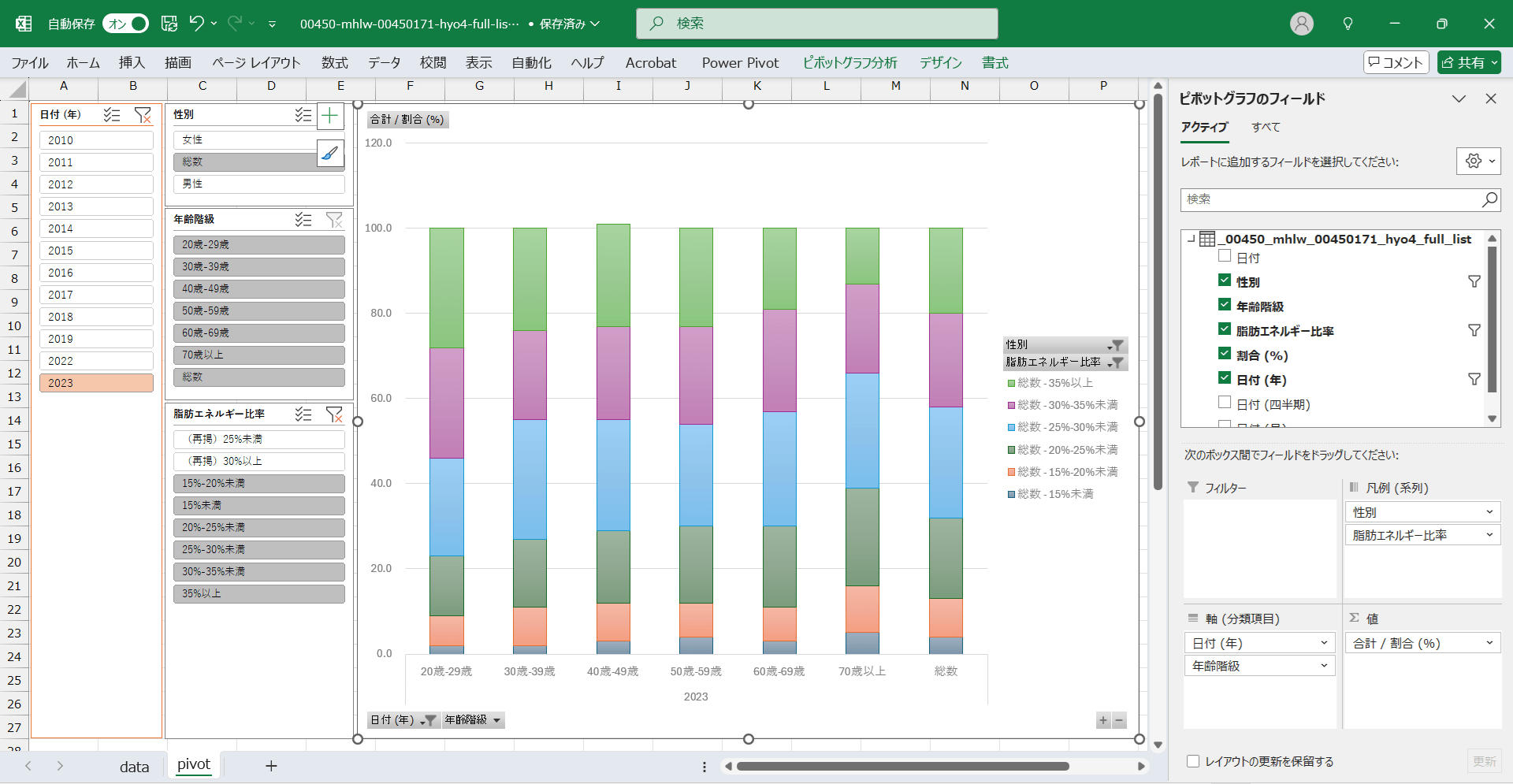The image size is (1513, 784).
Task: Clear filter on 日付 (年) slicer
Action: [x=143, y=115]
